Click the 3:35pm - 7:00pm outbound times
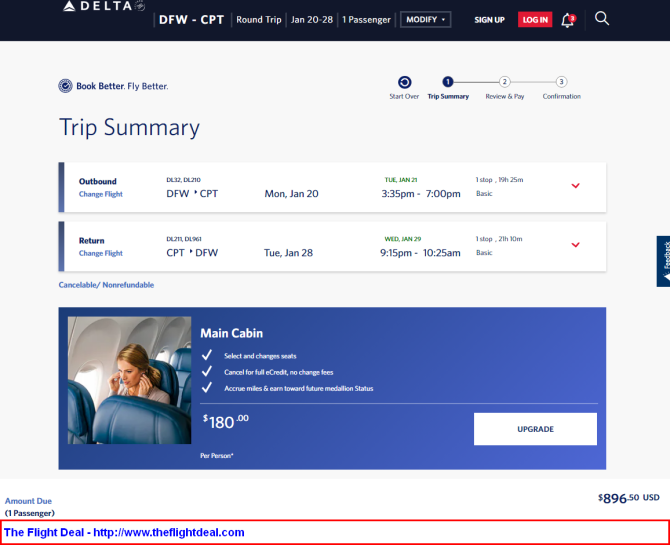670x545 pixels. point(421,194)
